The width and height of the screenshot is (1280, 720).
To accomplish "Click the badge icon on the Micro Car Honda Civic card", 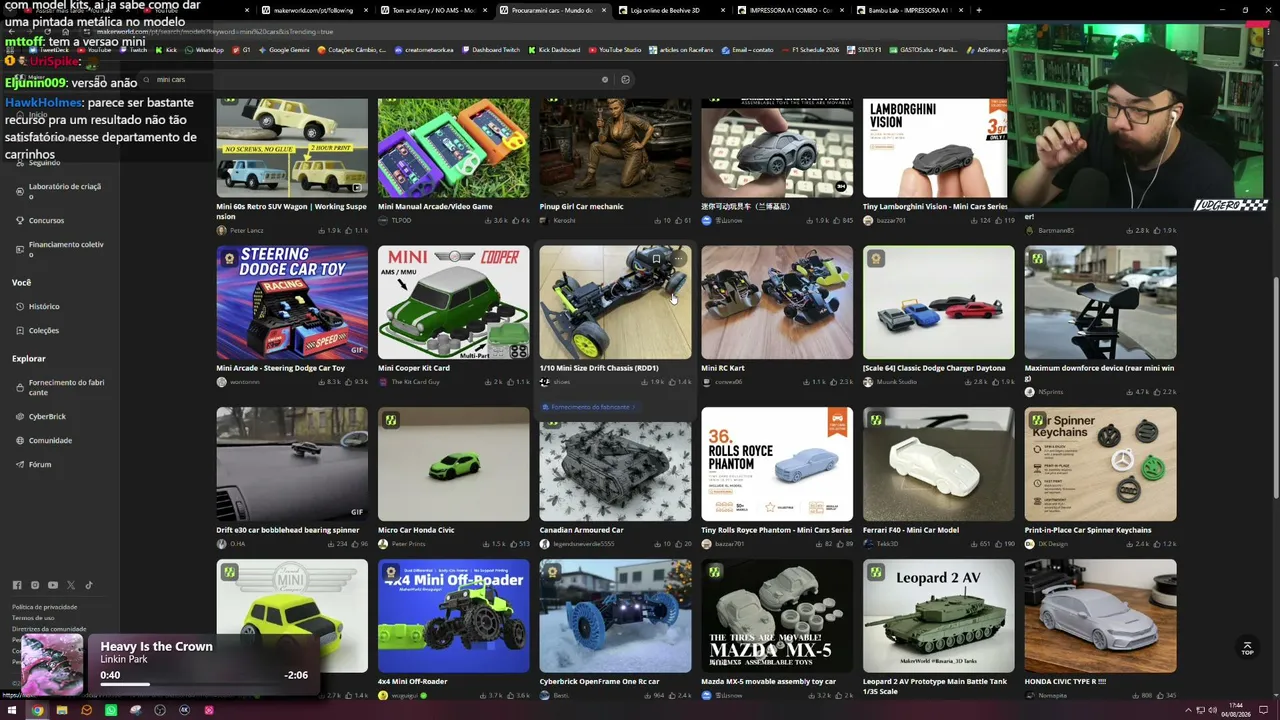I will (x=391, y=421).
